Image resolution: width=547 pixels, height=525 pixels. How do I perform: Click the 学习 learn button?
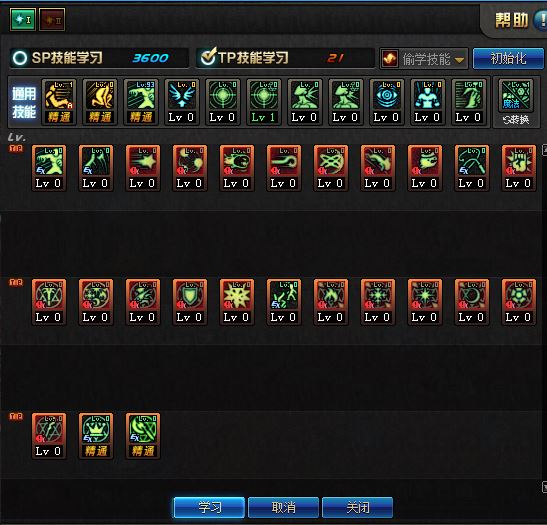pyautogui.click(x=209, y=507)
